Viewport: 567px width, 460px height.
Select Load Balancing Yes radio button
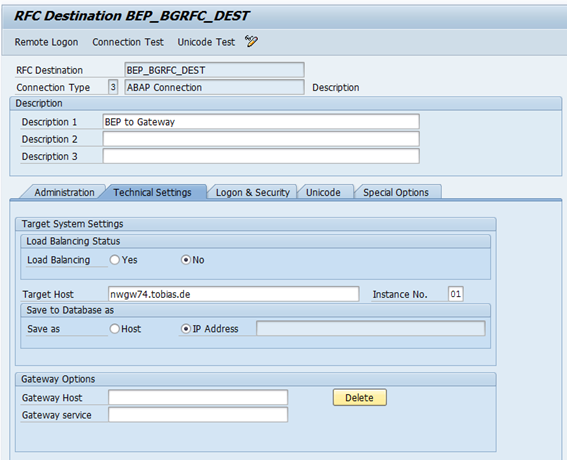[x=115, y=260]
